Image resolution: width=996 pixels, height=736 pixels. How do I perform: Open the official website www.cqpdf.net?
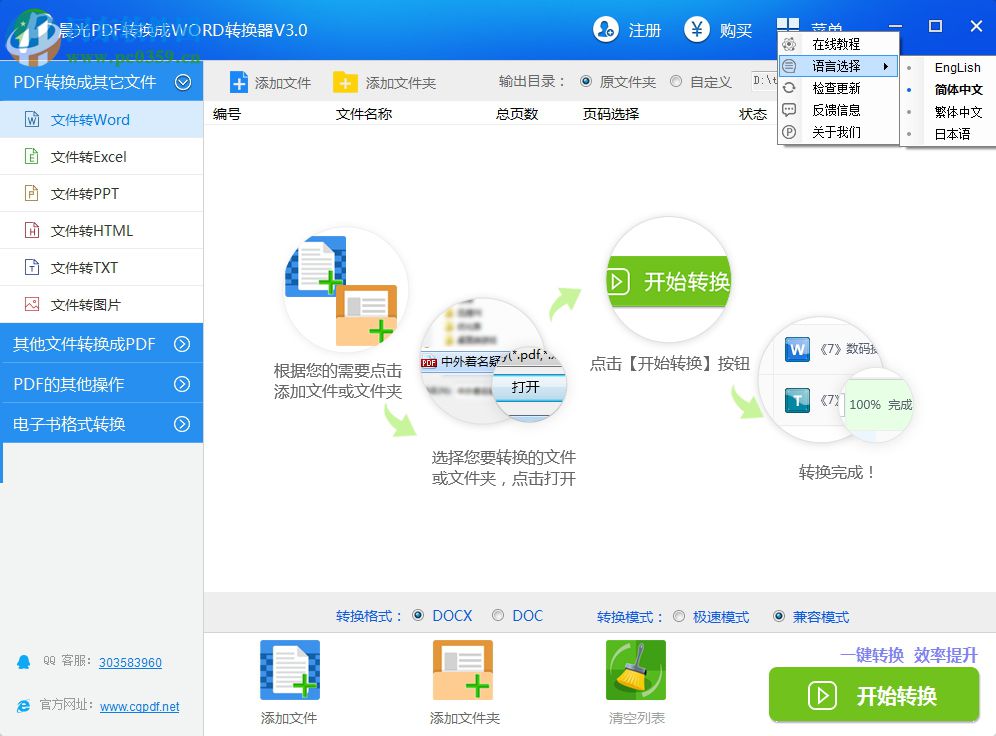tap(140, 707)
